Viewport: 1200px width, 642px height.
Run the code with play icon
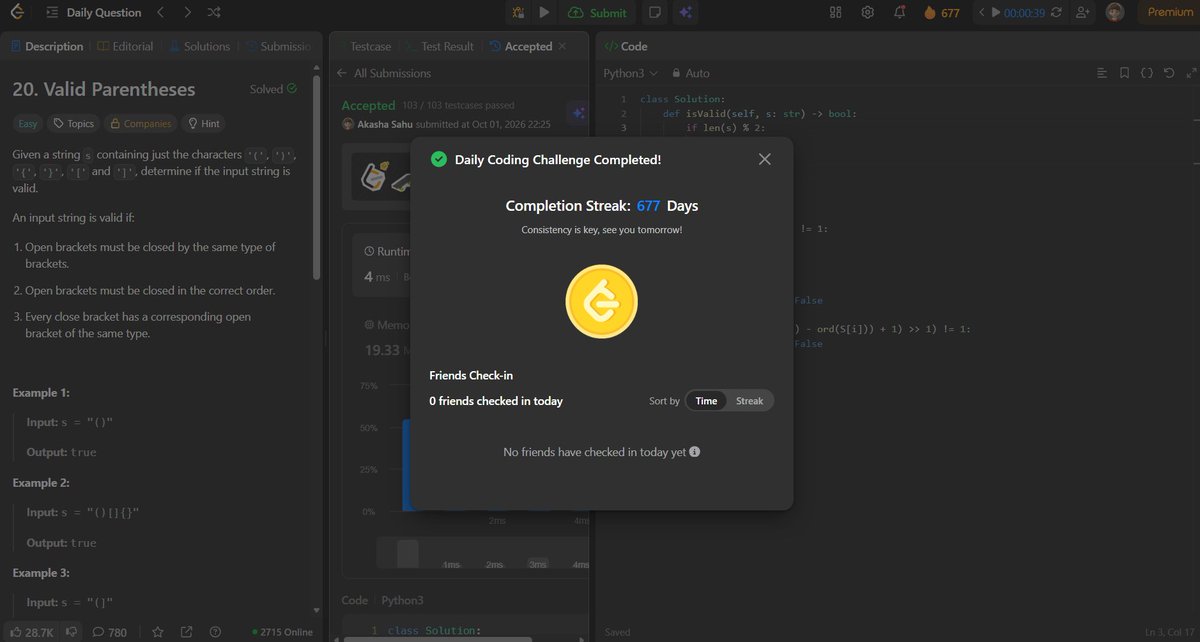tap(544, 13)
